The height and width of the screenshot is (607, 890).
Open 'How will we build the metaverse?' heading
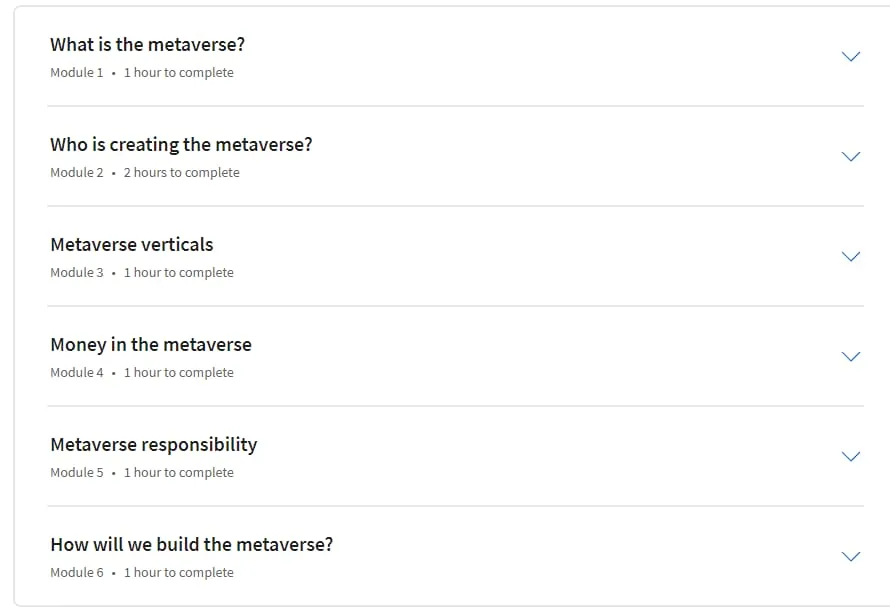pos(192,545)
